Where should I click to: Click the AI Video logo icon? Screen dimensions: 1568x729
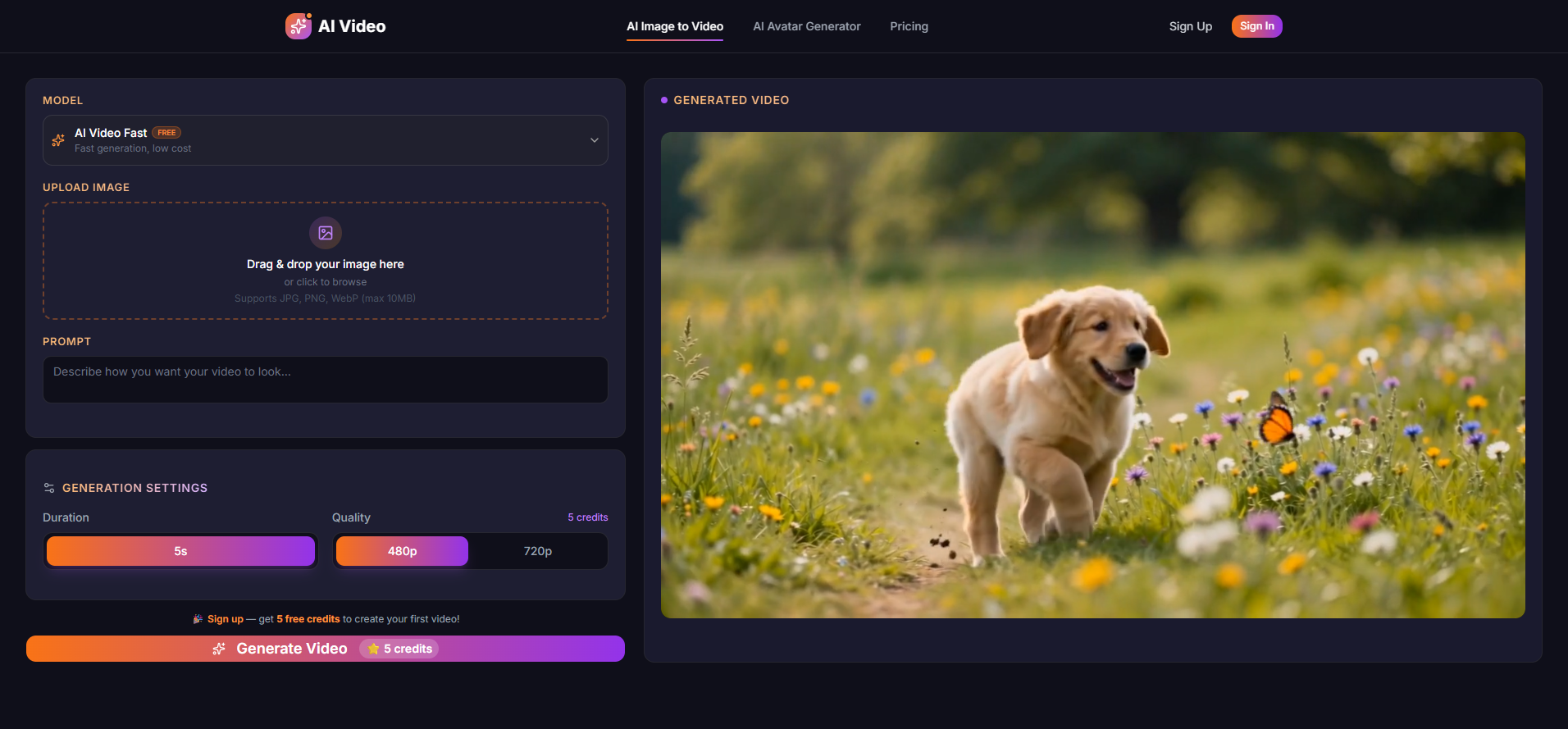click(298, 26)
